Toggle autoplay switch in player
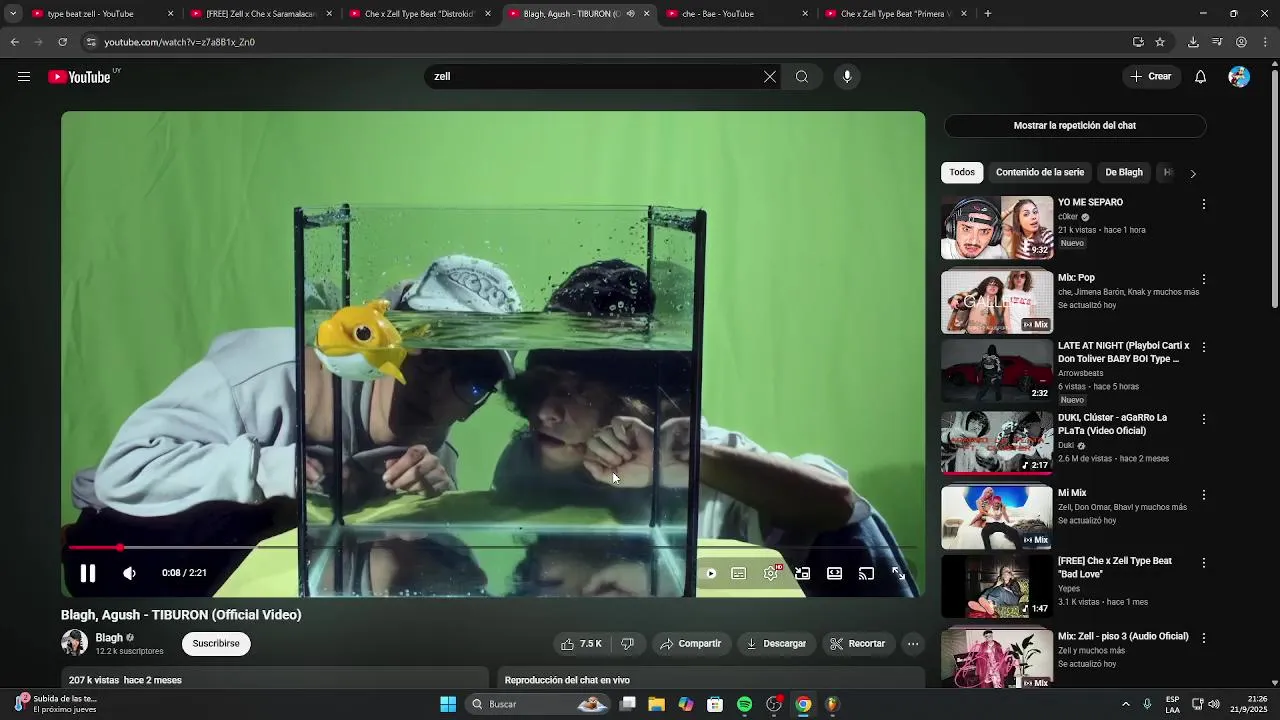Viewport: 1280px width, 720px height. pyautogui.click(x=710, y=574)
